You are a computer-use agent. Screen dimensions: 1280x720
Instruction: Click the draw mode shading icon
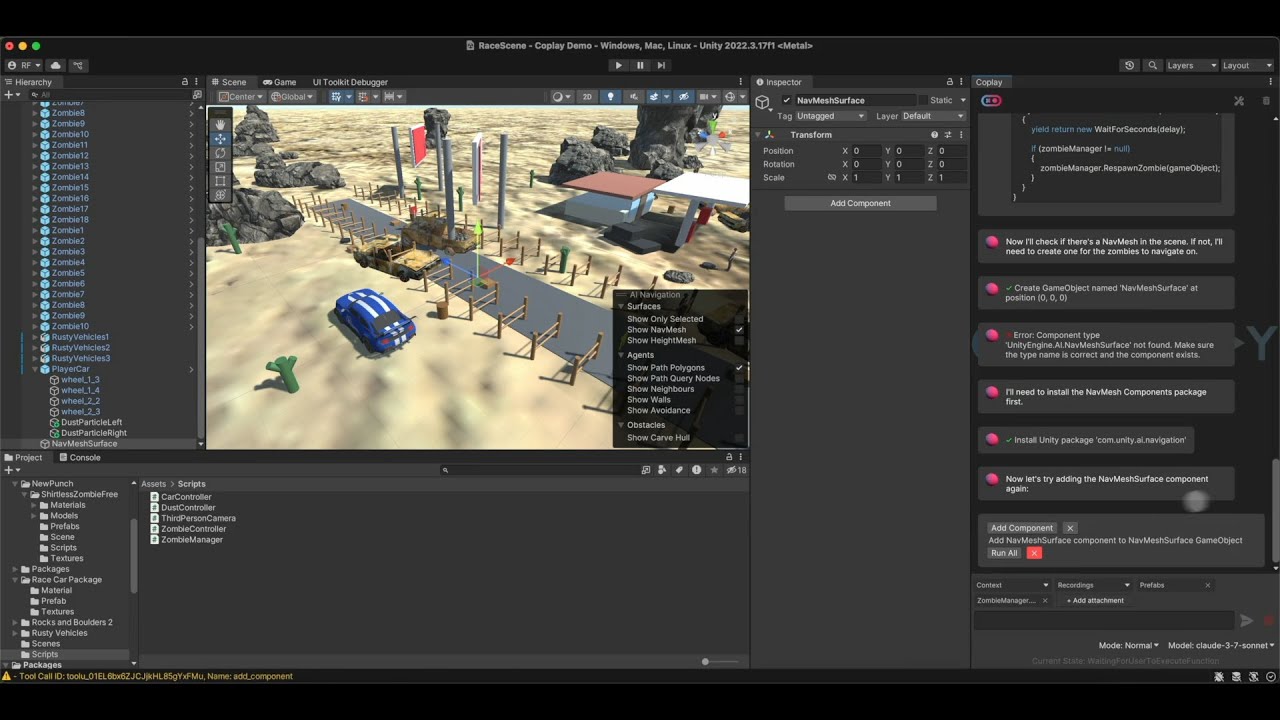tap(561, 97)
